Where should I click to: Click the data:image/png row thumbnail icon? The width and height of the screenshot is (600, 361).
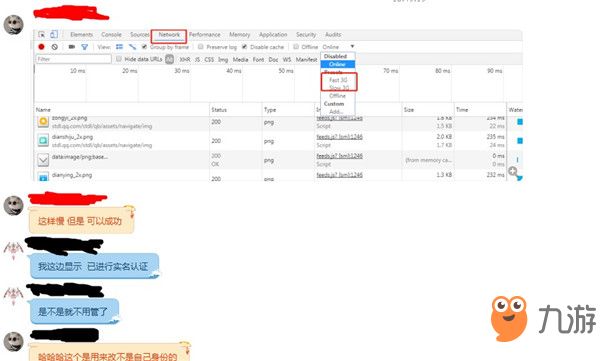click(43, 160)
